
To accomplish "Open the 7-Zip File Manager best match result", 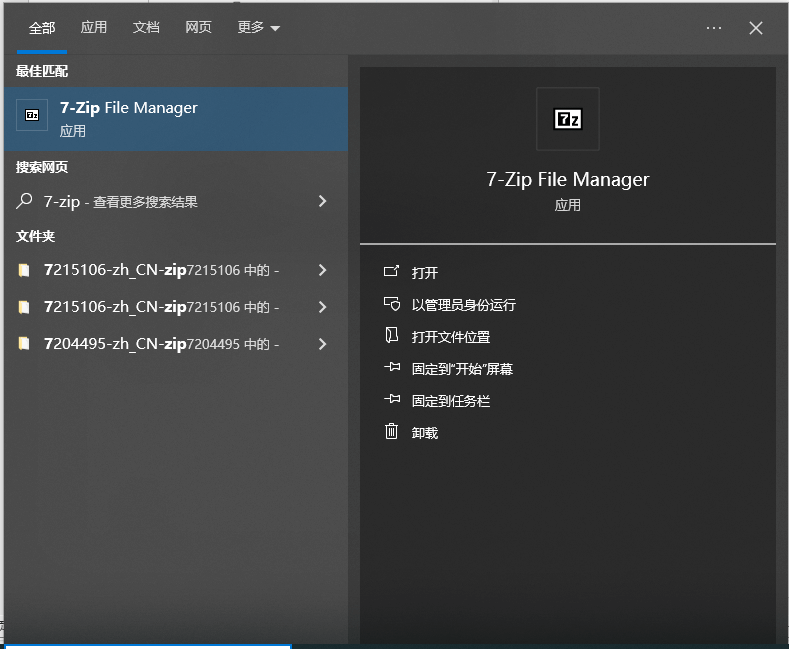I will [x=176, y=119].
